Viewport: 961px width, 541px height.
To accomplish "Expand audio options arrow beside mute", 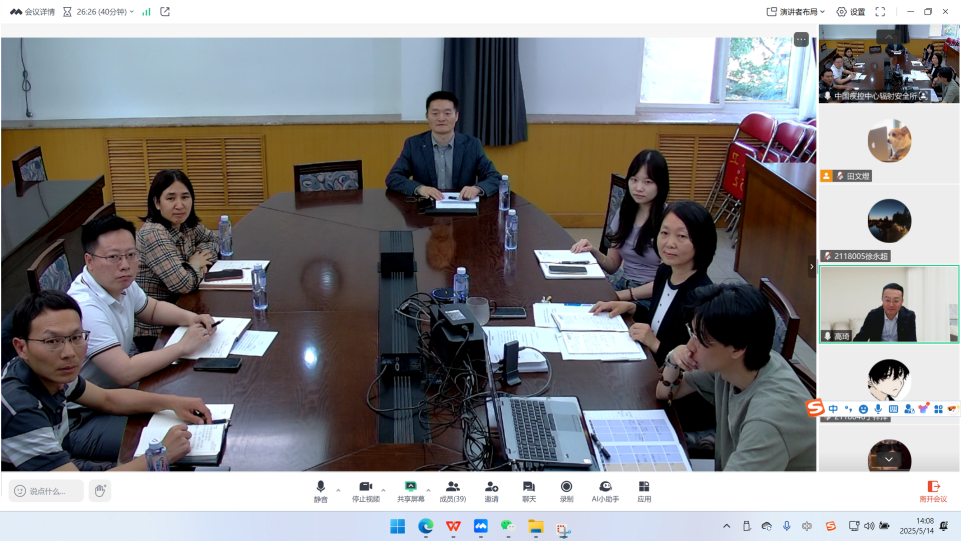I will point(338,490).
